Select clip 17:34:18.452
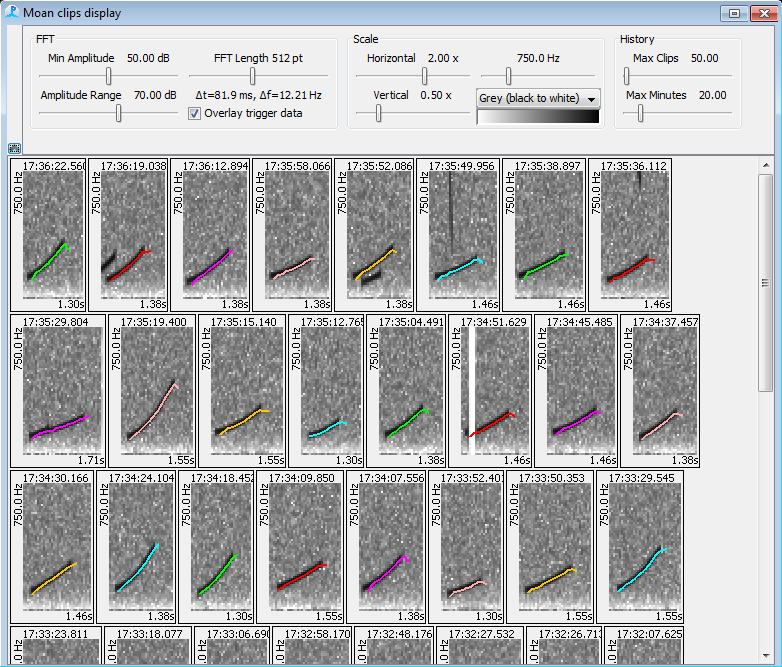The width and height of the screenshot is (782, 667). 216,547
